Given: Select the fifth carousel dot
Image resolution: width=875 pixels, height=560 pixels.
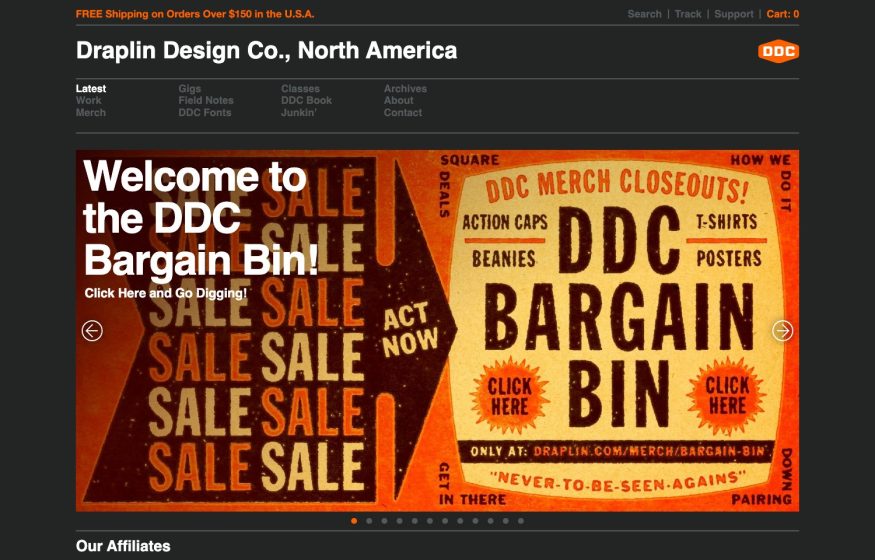Looking at the screenshot, I should 415,521.
